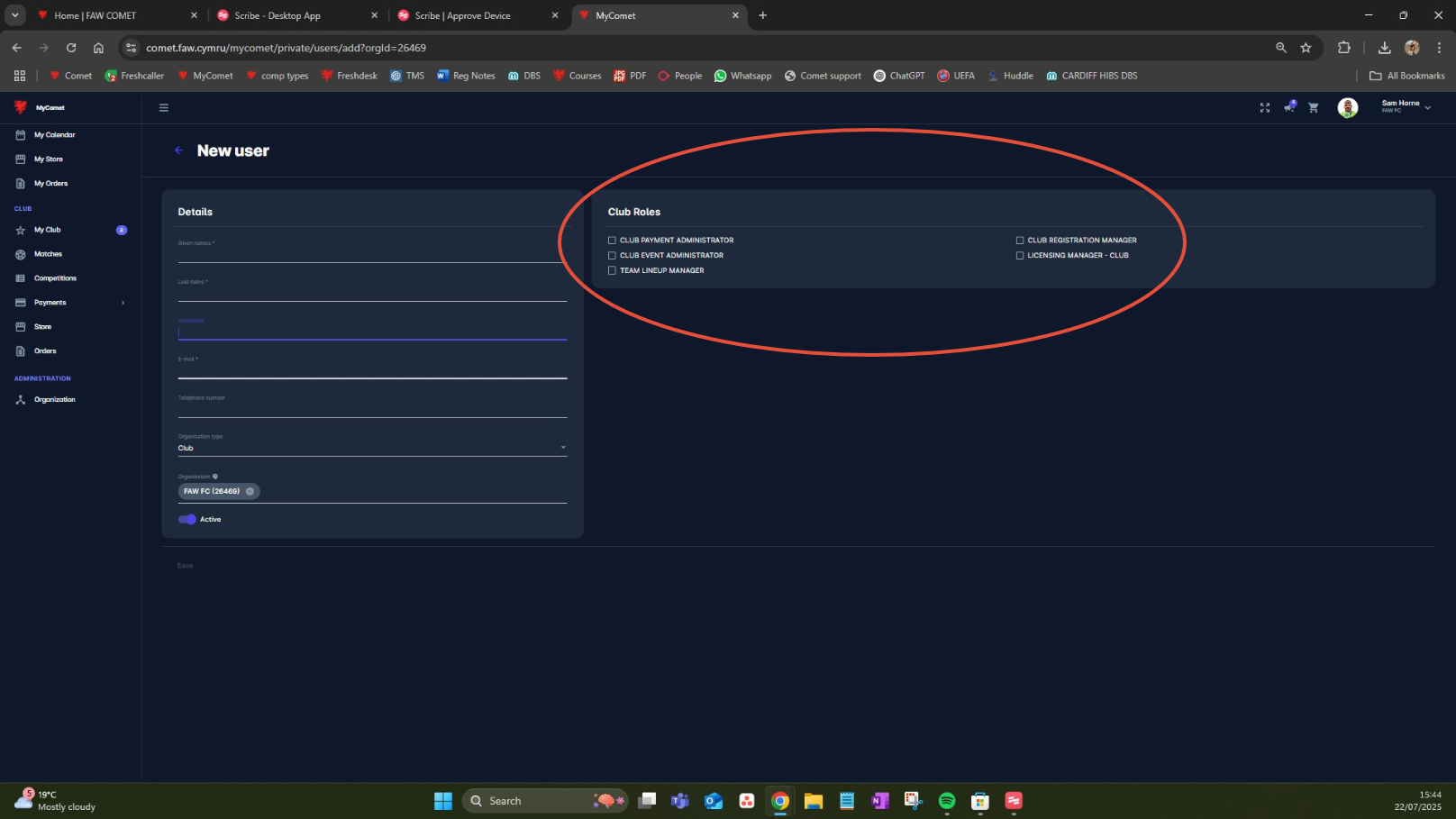Check Club Registration Manager role
The width and height of the screenshot is (1456, 819).
click(x=1020, y=241)
